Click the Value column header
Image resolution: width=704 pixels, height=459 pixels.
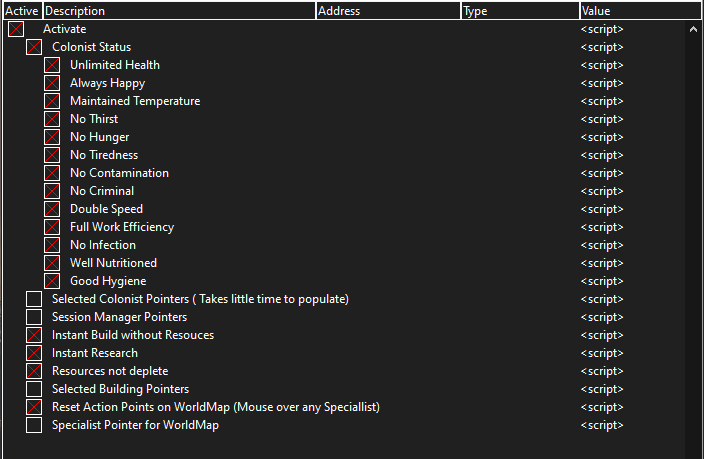click(x=638, y=11)
